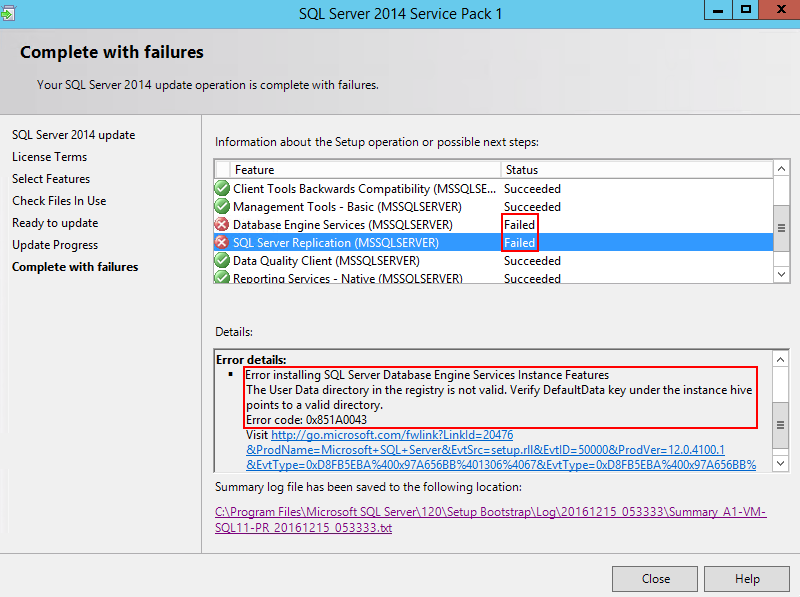Click the 'Error code: 0x851A0043' text
Image resolution: width=800 pixels, height=597 pixels.
click(x=307, y=419)
